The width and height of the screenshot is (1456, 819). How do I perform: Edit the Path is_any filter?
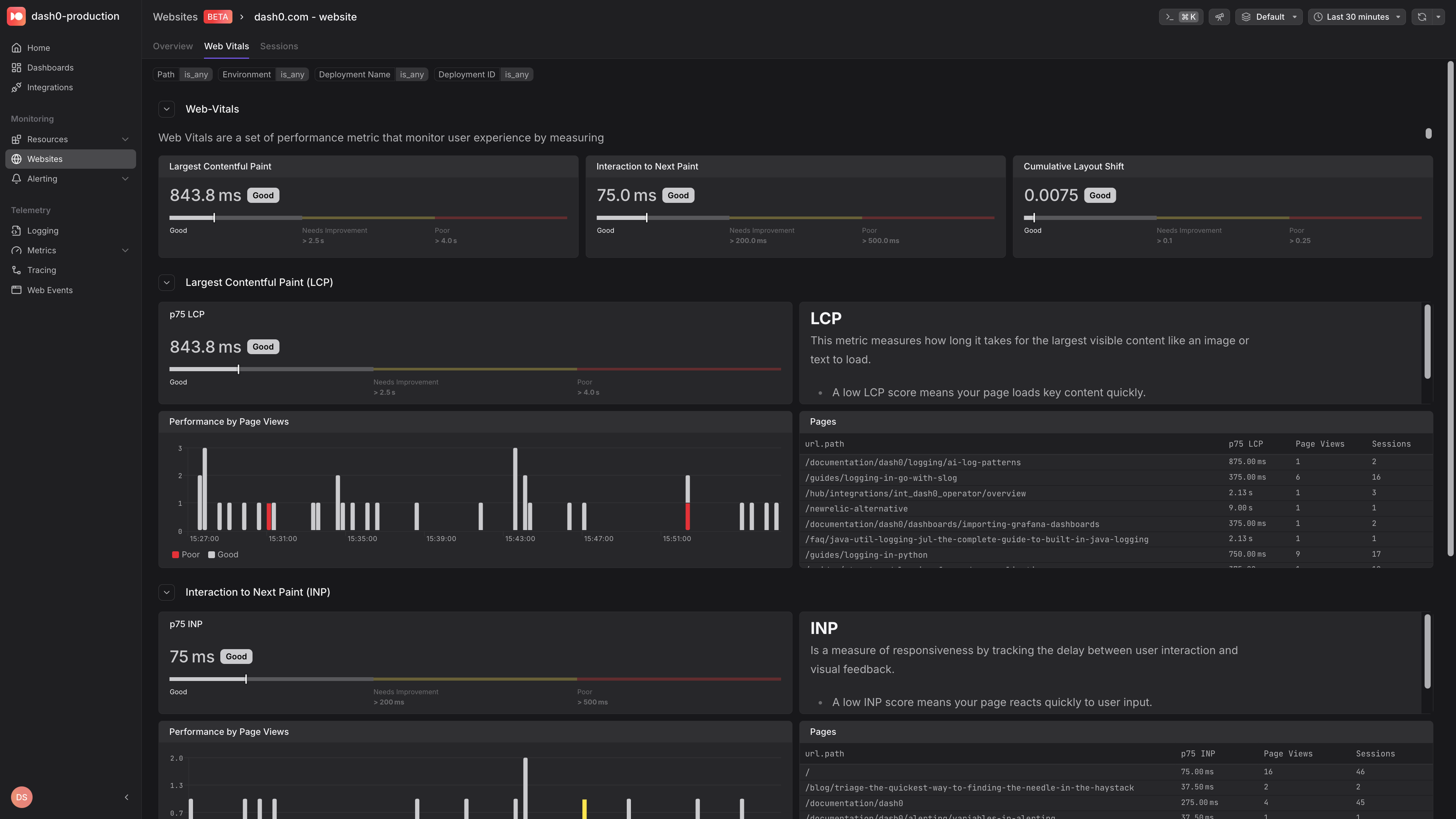[182, 75]
